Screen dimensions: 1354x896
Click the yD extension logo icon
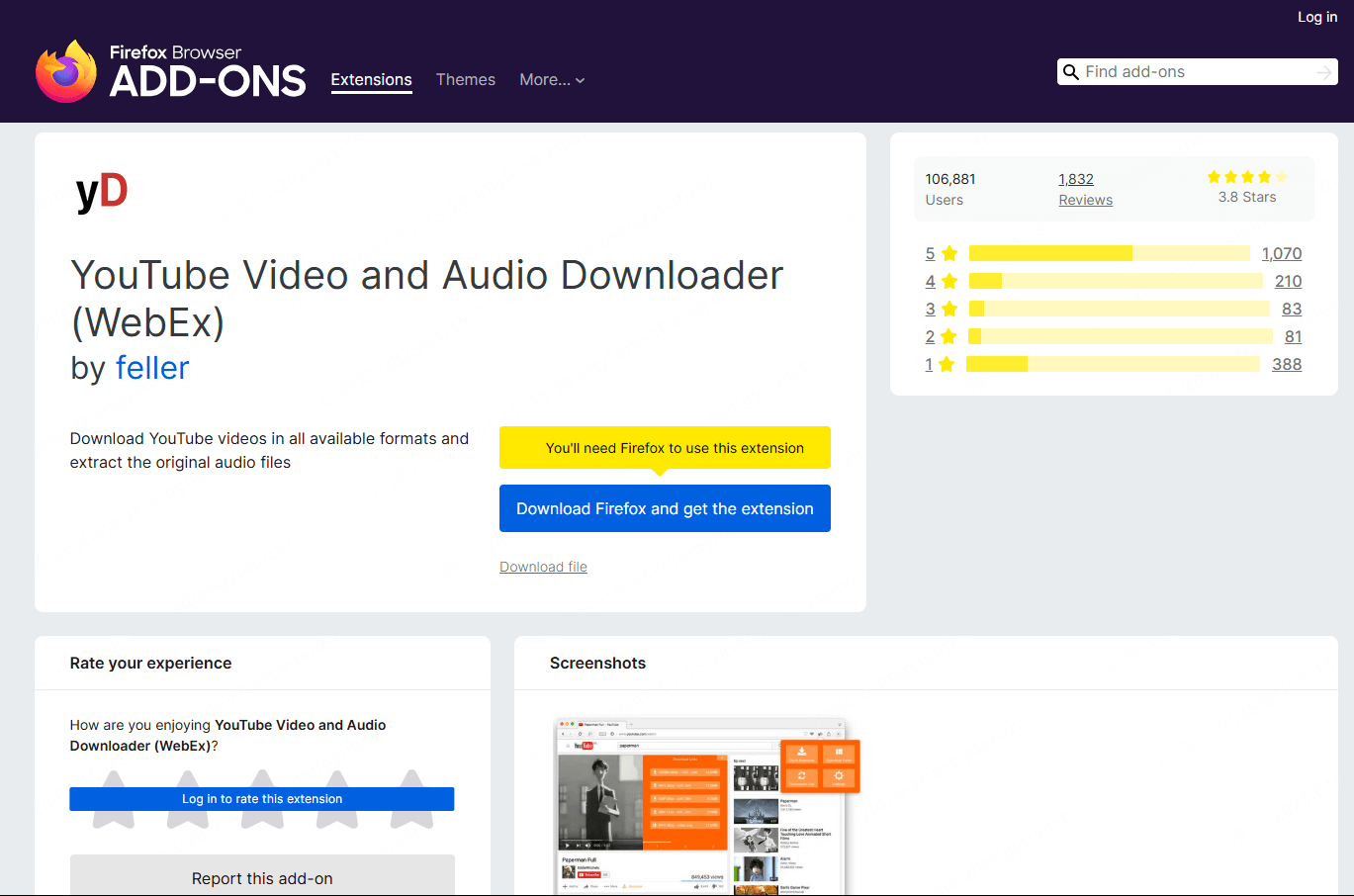tap(102, 191)
